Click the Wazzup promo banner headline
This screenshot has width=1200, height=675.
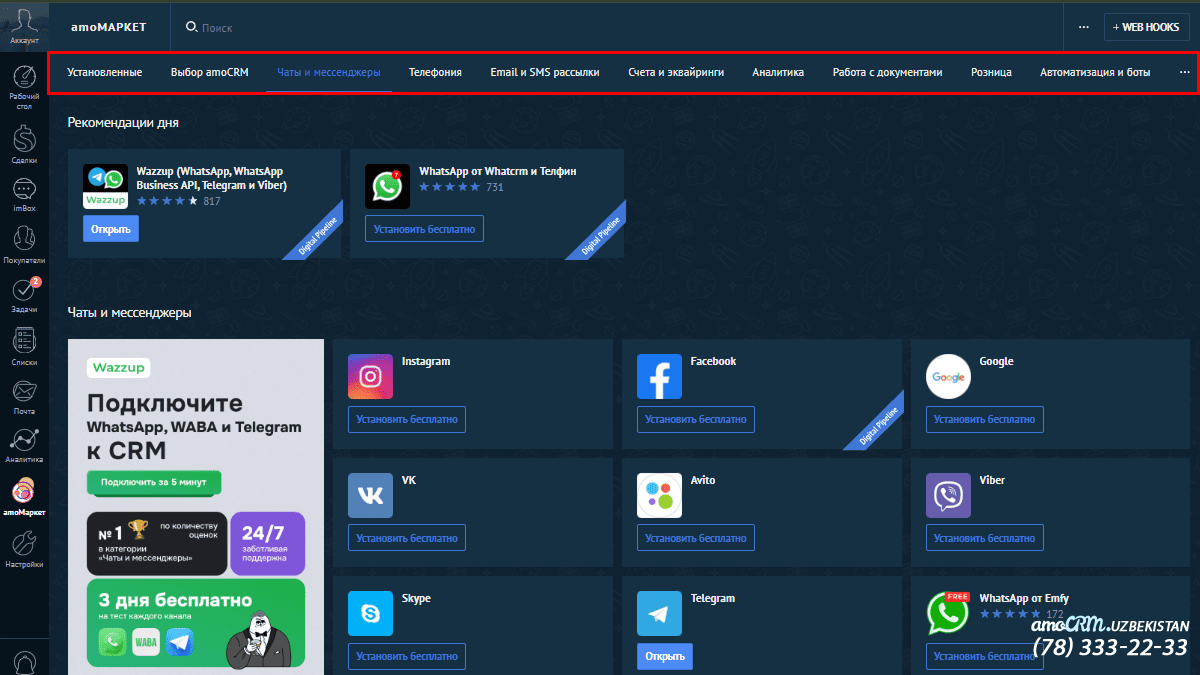tap(194, 425)
